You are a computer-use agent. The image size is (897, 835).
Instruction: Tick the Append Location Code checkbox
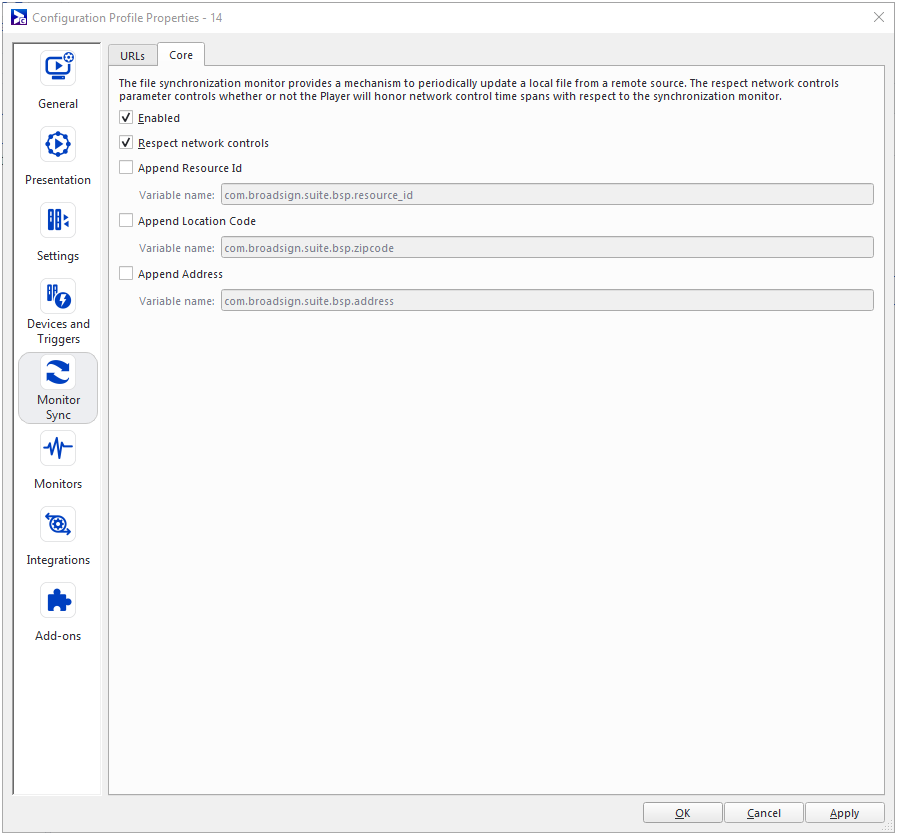126,221
